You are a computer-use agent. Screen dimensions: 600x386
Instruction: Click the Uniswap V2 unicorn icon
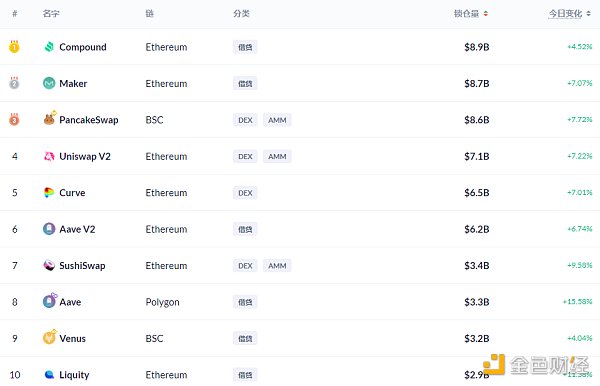(x=49, y=156)
